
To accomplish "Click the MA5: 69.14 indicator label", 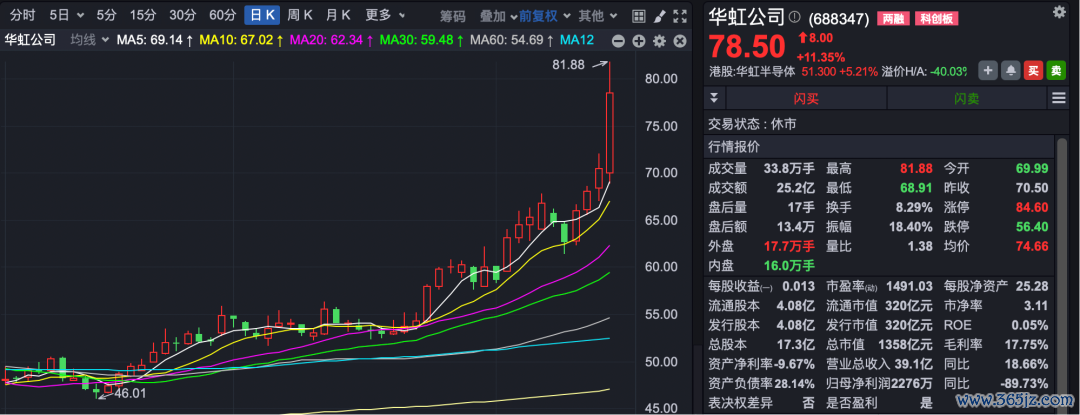I will 154,41.
